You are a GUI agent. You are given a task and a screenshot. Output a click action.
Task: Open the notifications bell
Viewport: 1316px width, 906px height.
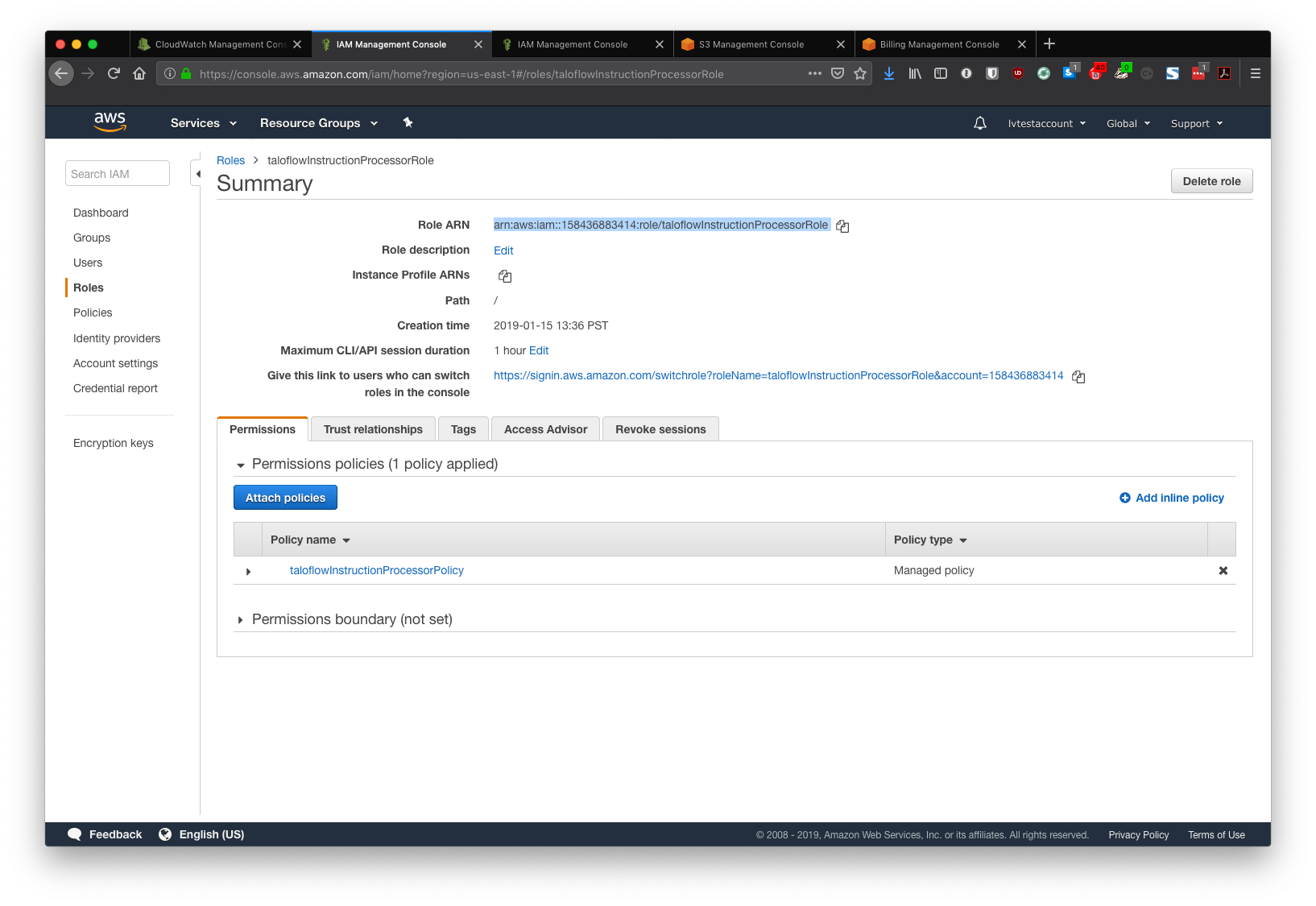[980, 123]
